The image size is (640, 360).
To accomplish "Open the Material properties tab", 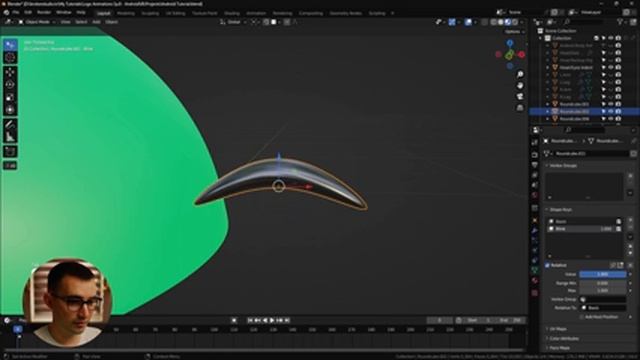I will [535, 280].
